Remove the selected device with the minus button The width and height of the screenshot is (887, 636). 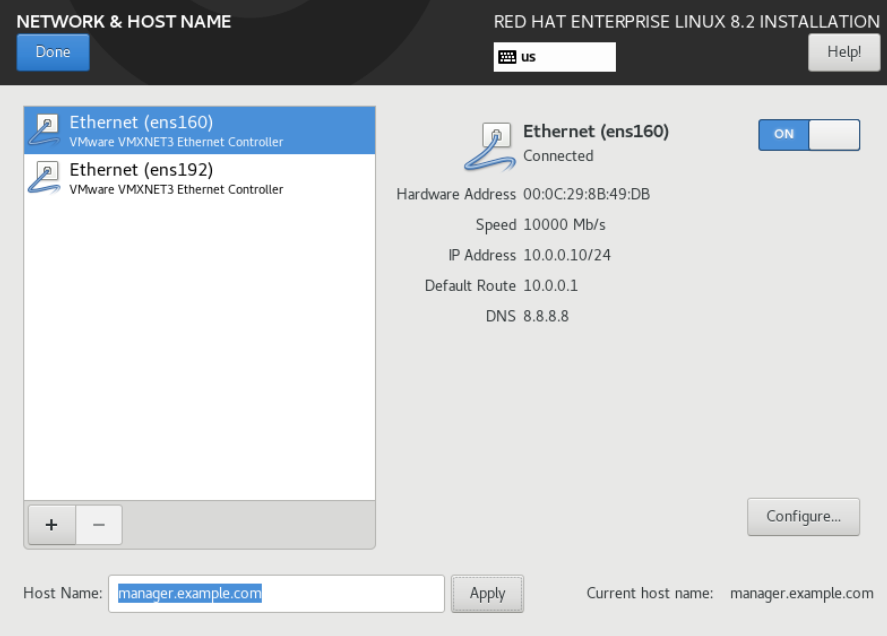point(99,525)
